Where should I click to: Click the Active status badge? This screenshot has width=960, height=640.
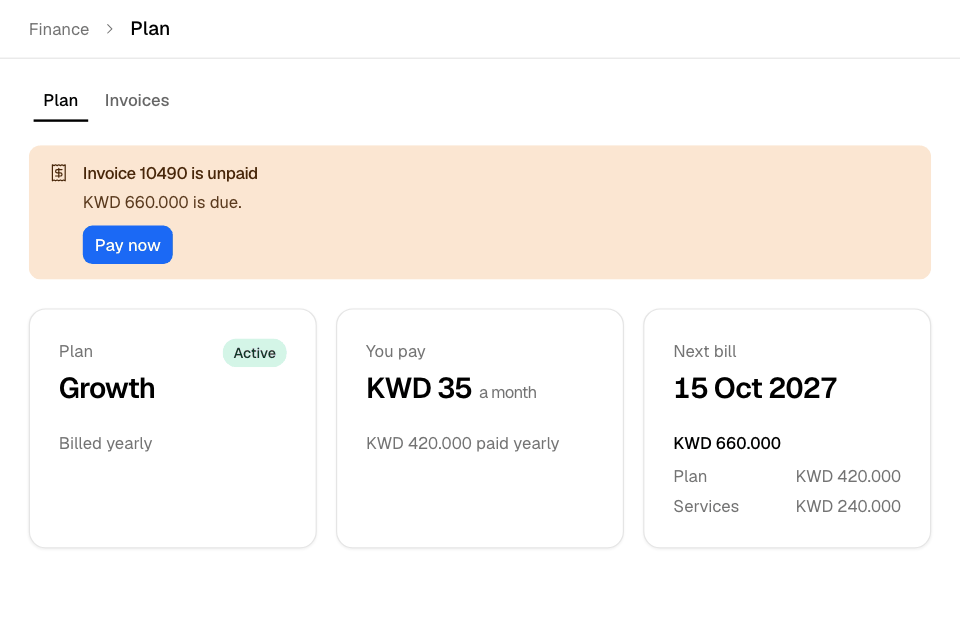coord(255,353)
